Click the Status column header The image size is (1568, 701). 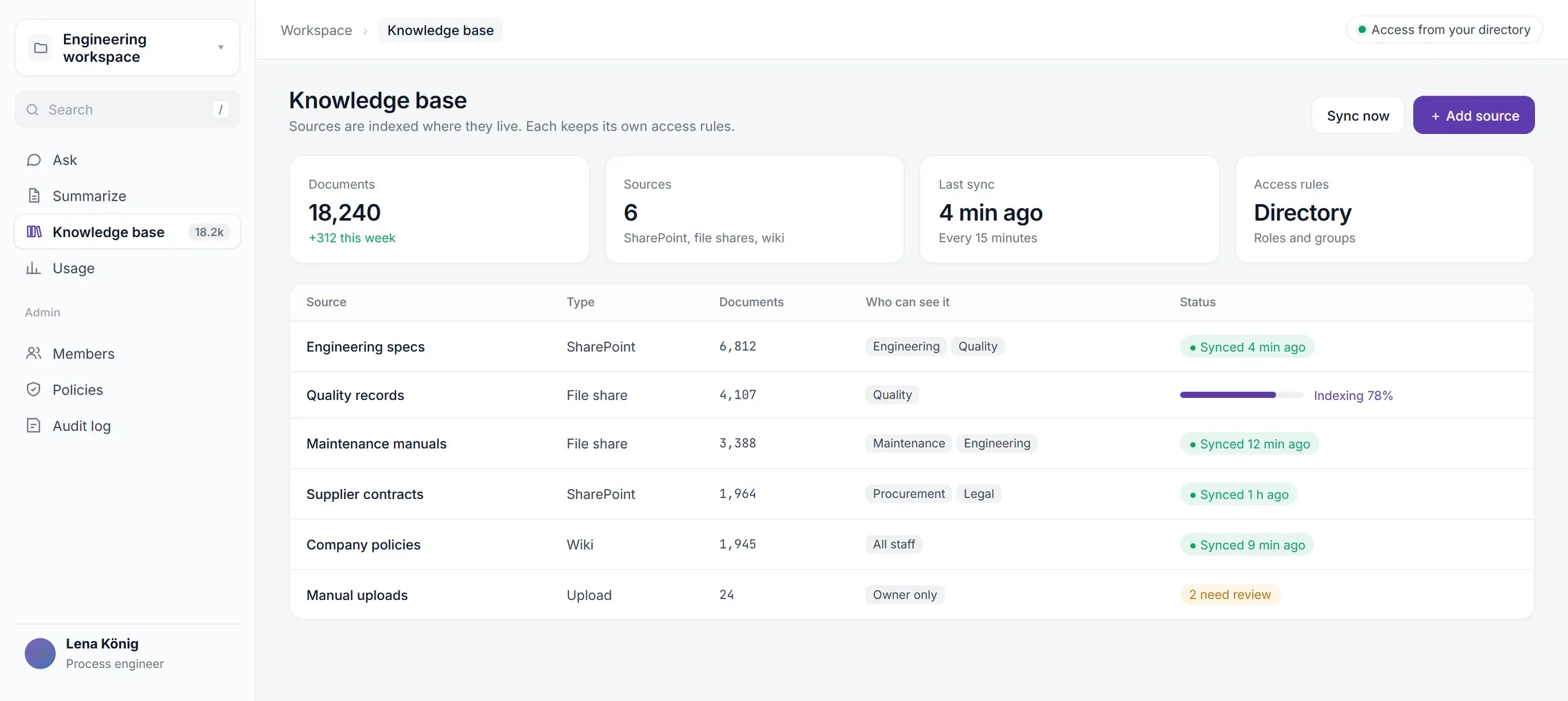[x=1197, y=302]
